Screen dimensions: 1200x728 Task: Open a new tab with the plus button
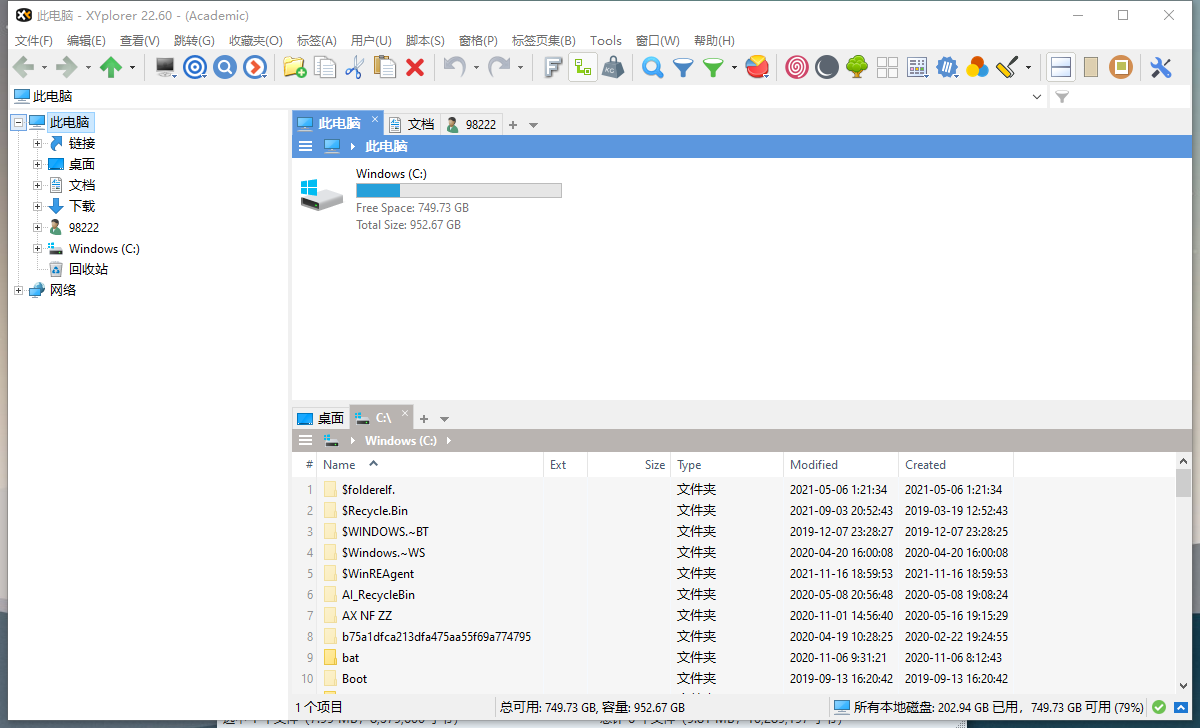[x=513, y=123]
